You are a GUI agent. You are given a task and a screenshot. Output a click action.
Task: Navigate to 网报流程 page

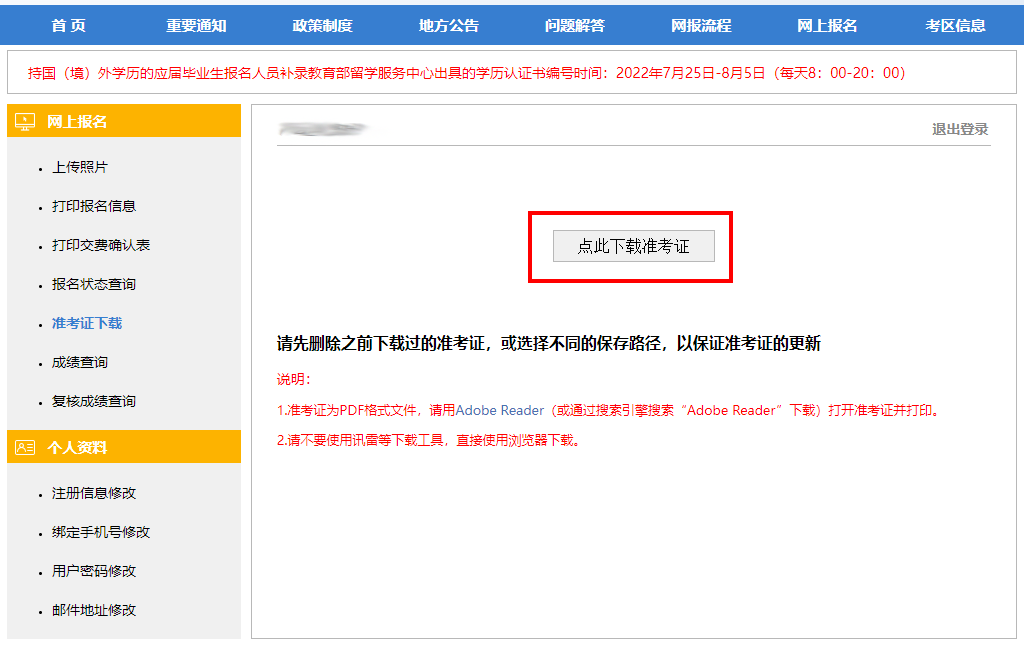click(701, 26)
